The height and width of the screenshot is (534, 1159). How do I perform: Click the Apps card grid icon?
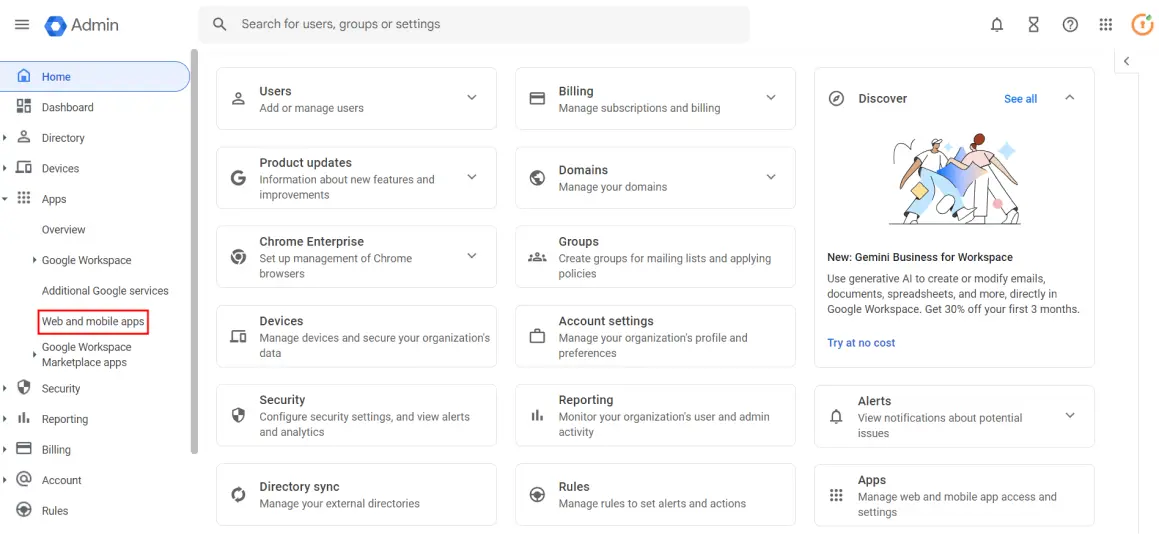pos(836,495)
